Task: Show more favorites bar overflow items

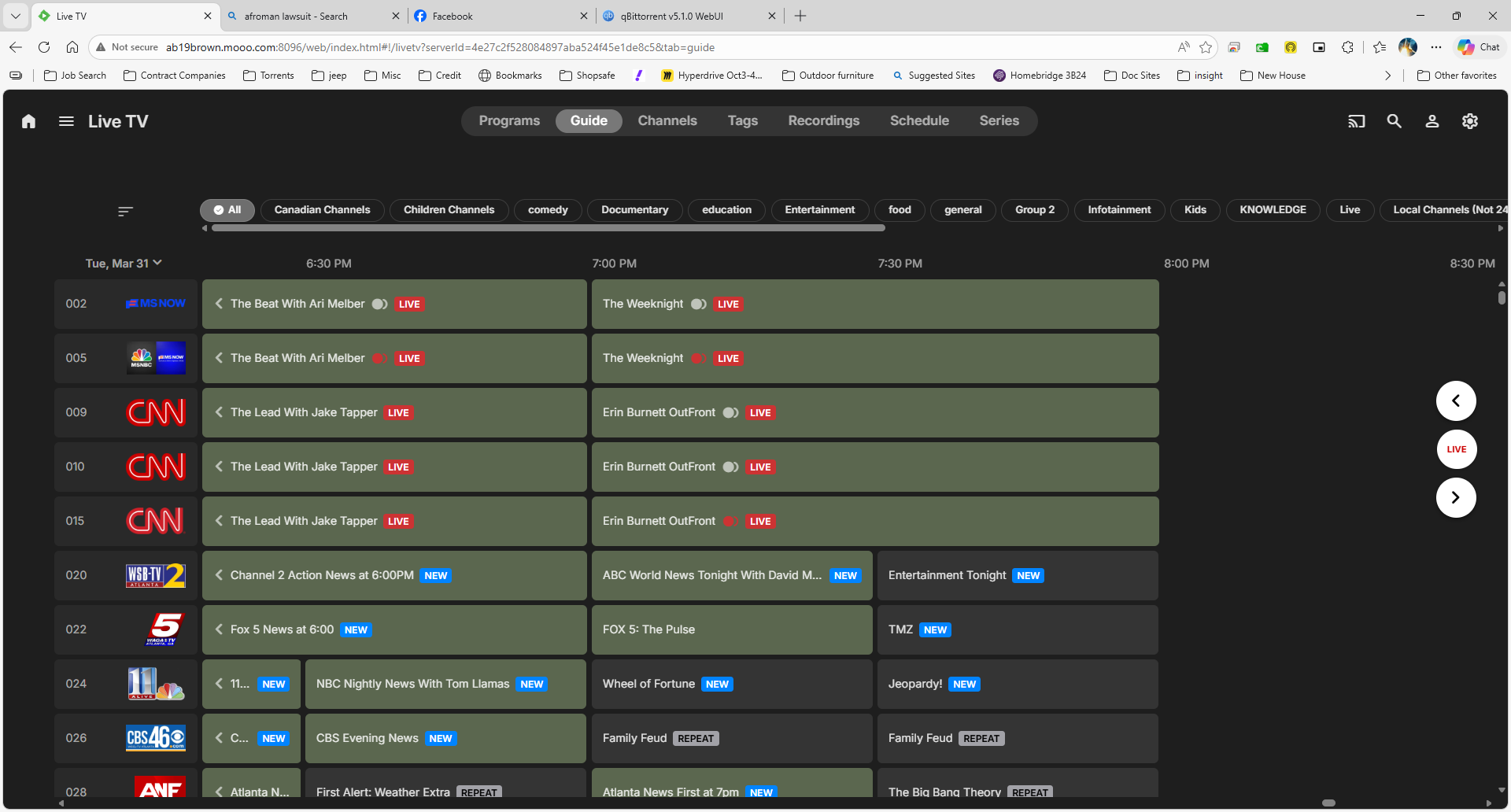Action: 1387,76
